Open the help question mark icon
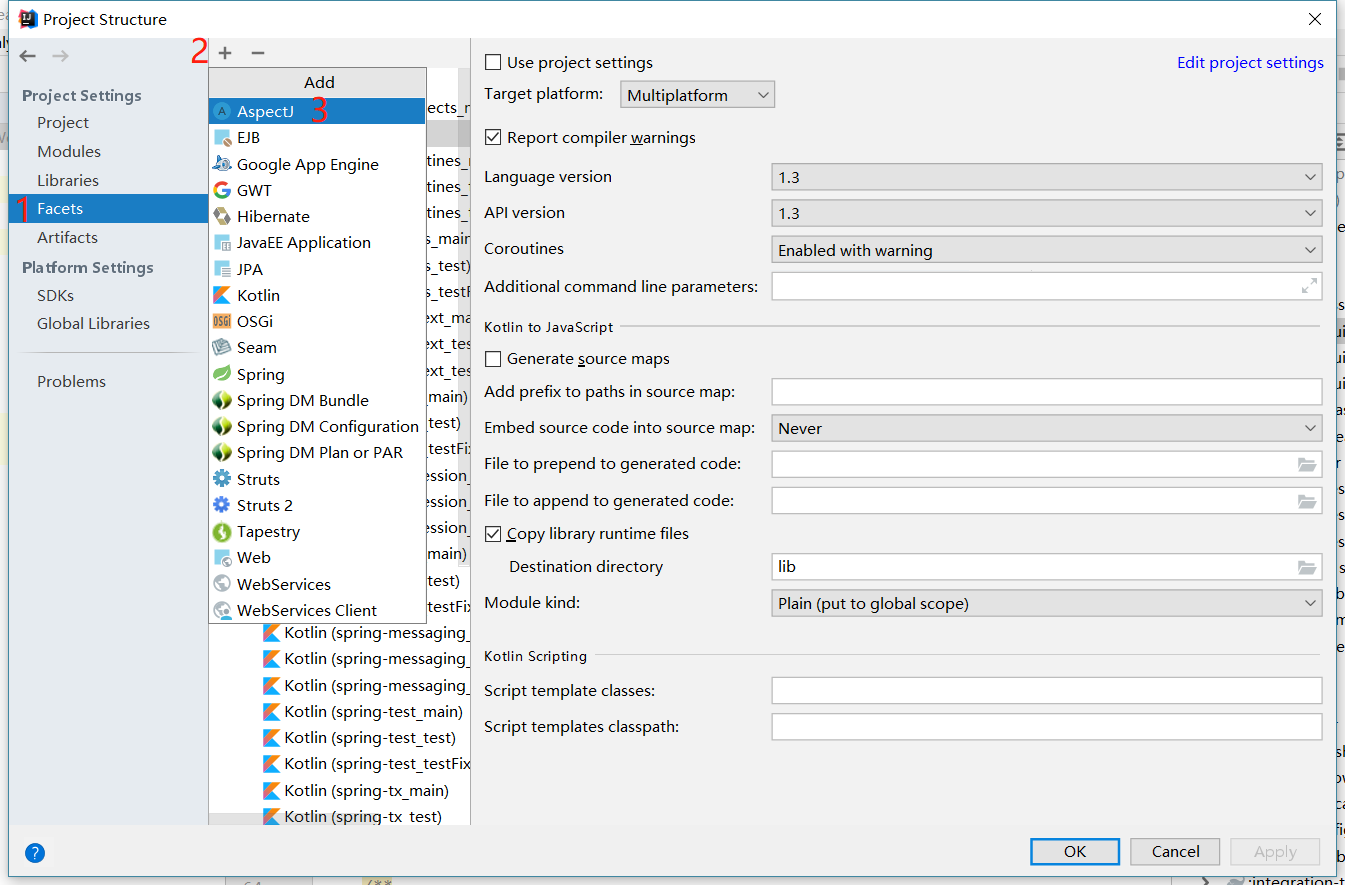Viewport: 1345px width, 885px height. pos(35,853)
